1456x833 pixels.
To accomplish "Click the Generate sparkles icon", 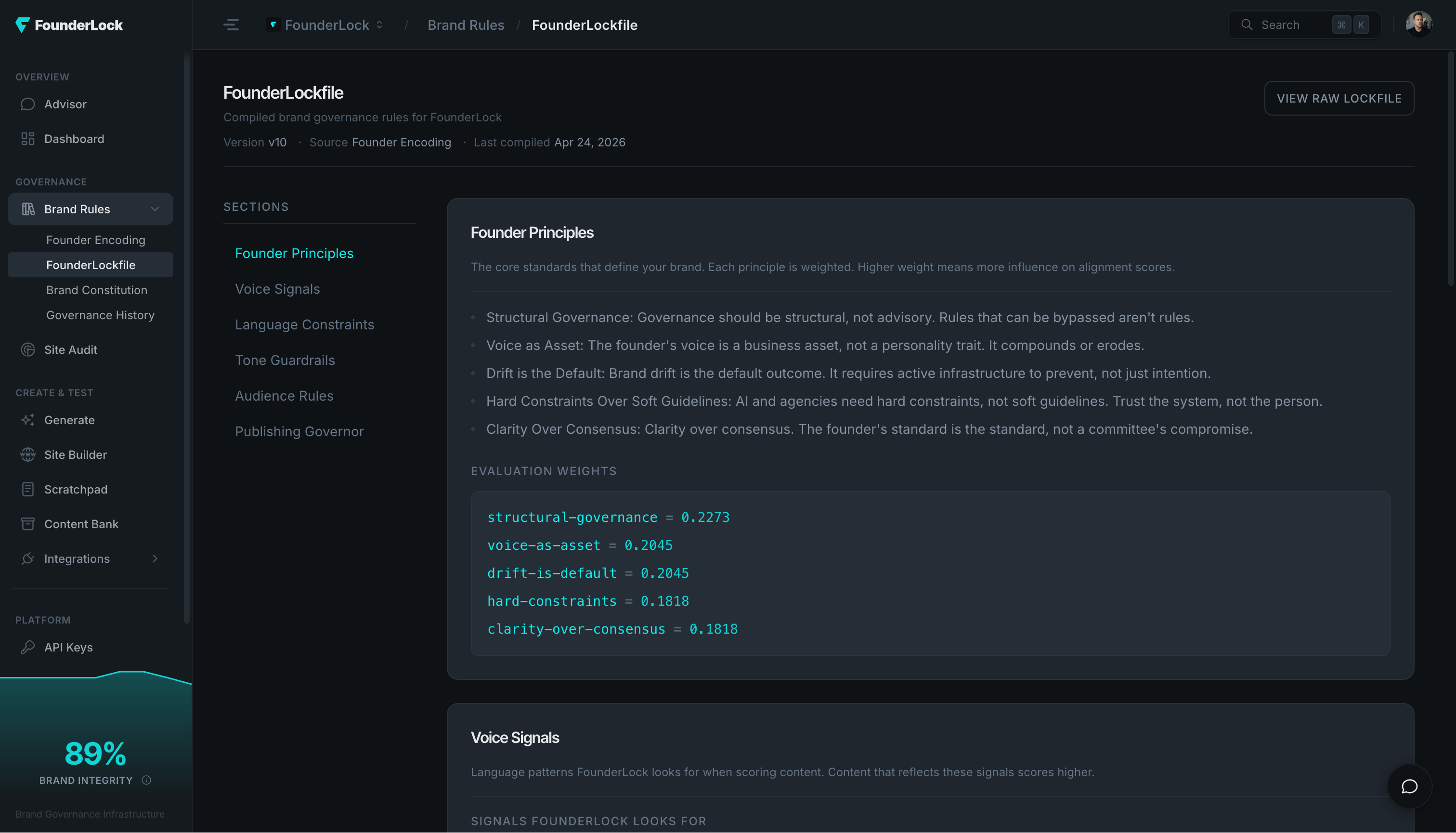I will (27, 420).
